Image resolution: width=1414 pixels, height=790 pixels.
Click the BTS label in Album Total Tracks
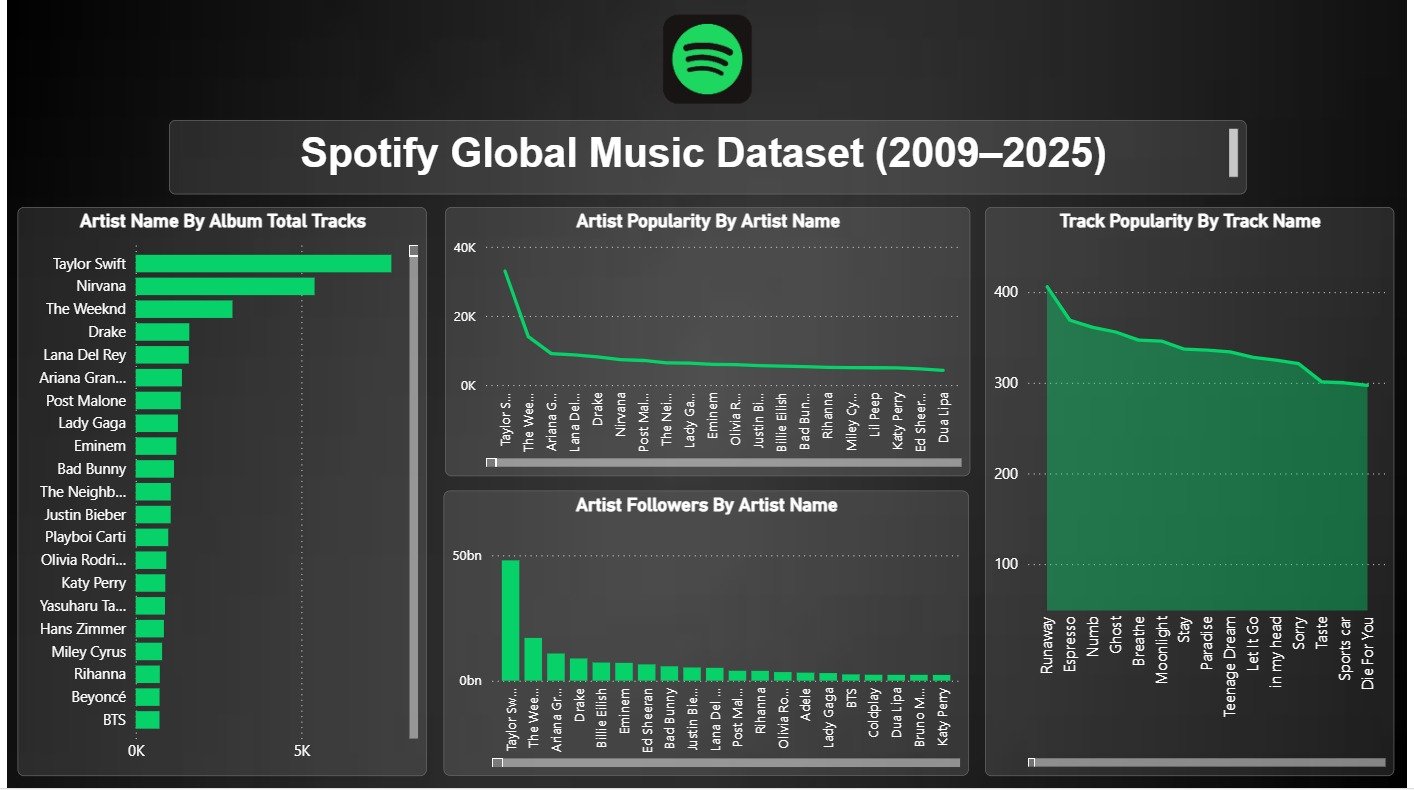(x=114, y=720)
